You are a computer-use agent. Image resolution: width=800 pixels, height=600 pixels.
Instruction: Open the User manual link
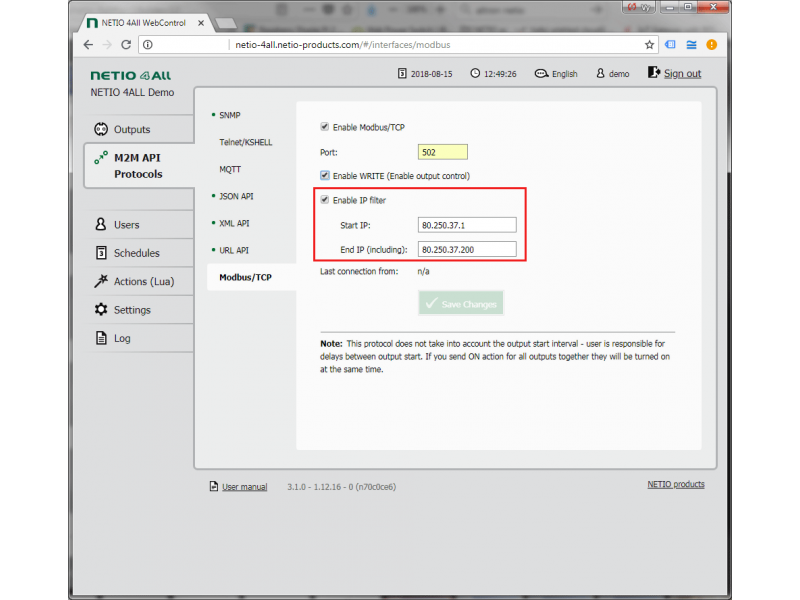(244, 487)
